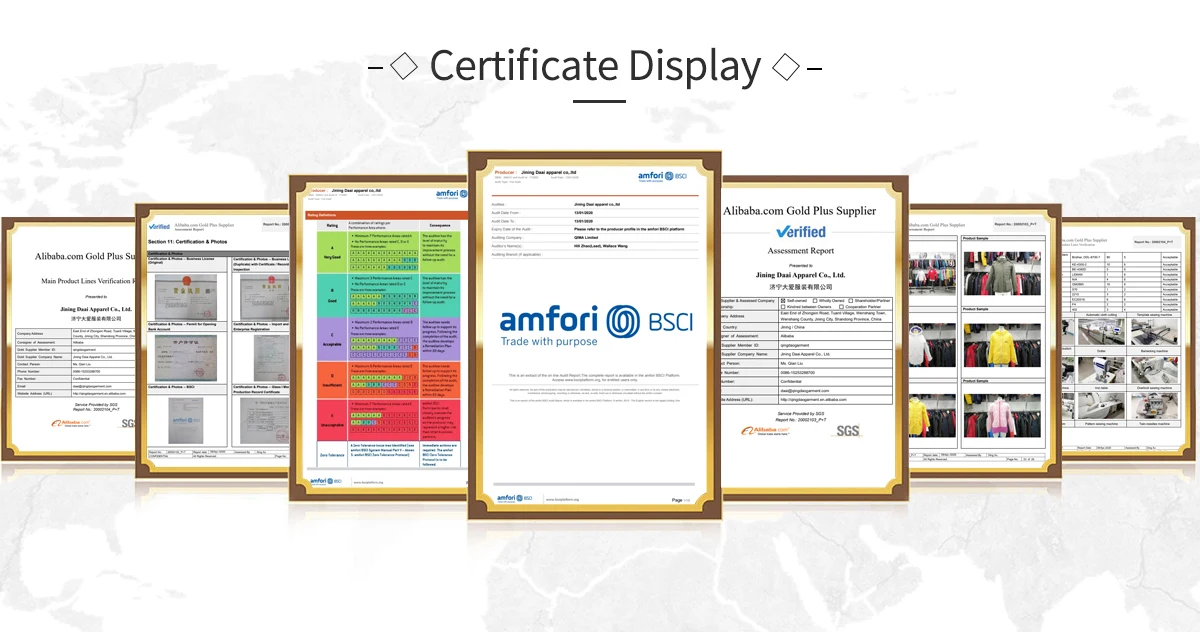Click the Alibaba.com logo on Assessment Report
Viewport: 1200px width, 632px height.
pyautogui.click(x=766, y=430)
